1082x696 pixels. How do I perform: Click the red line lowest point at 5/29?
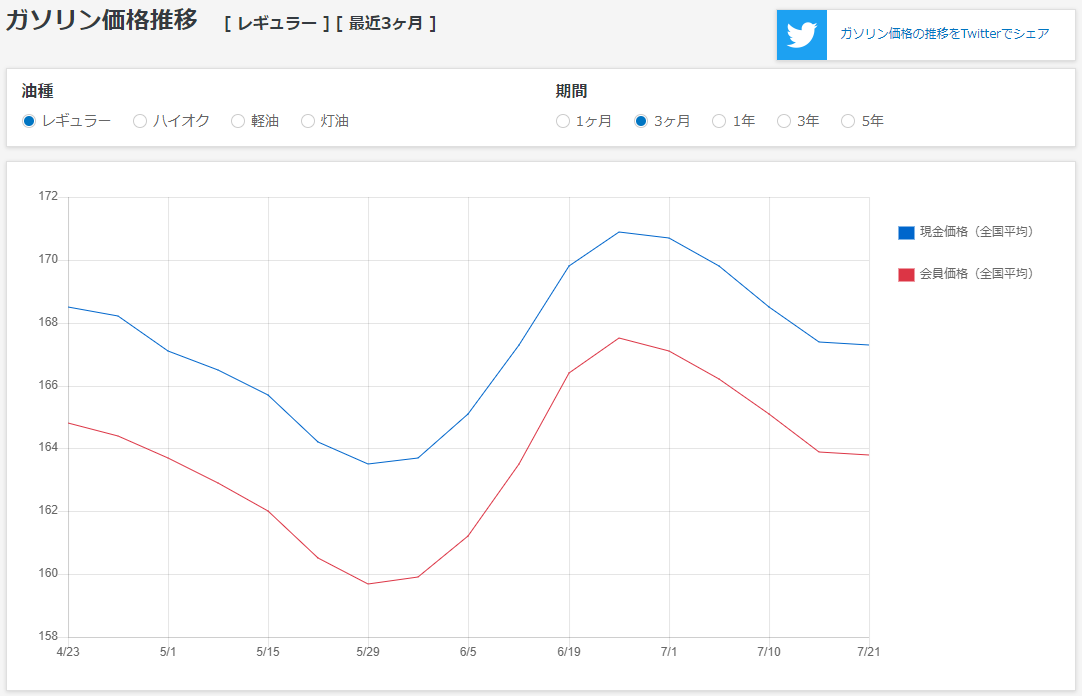click(x=368, y=584)
